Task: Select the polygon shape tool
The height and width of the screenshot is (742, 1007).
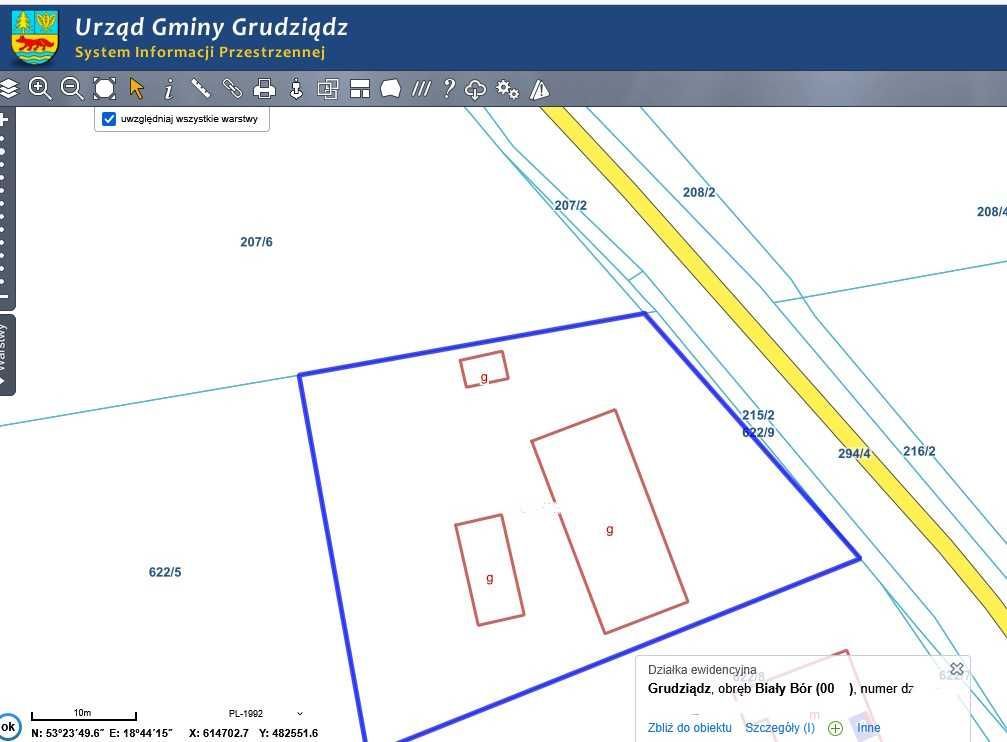Action: [390, 89]
